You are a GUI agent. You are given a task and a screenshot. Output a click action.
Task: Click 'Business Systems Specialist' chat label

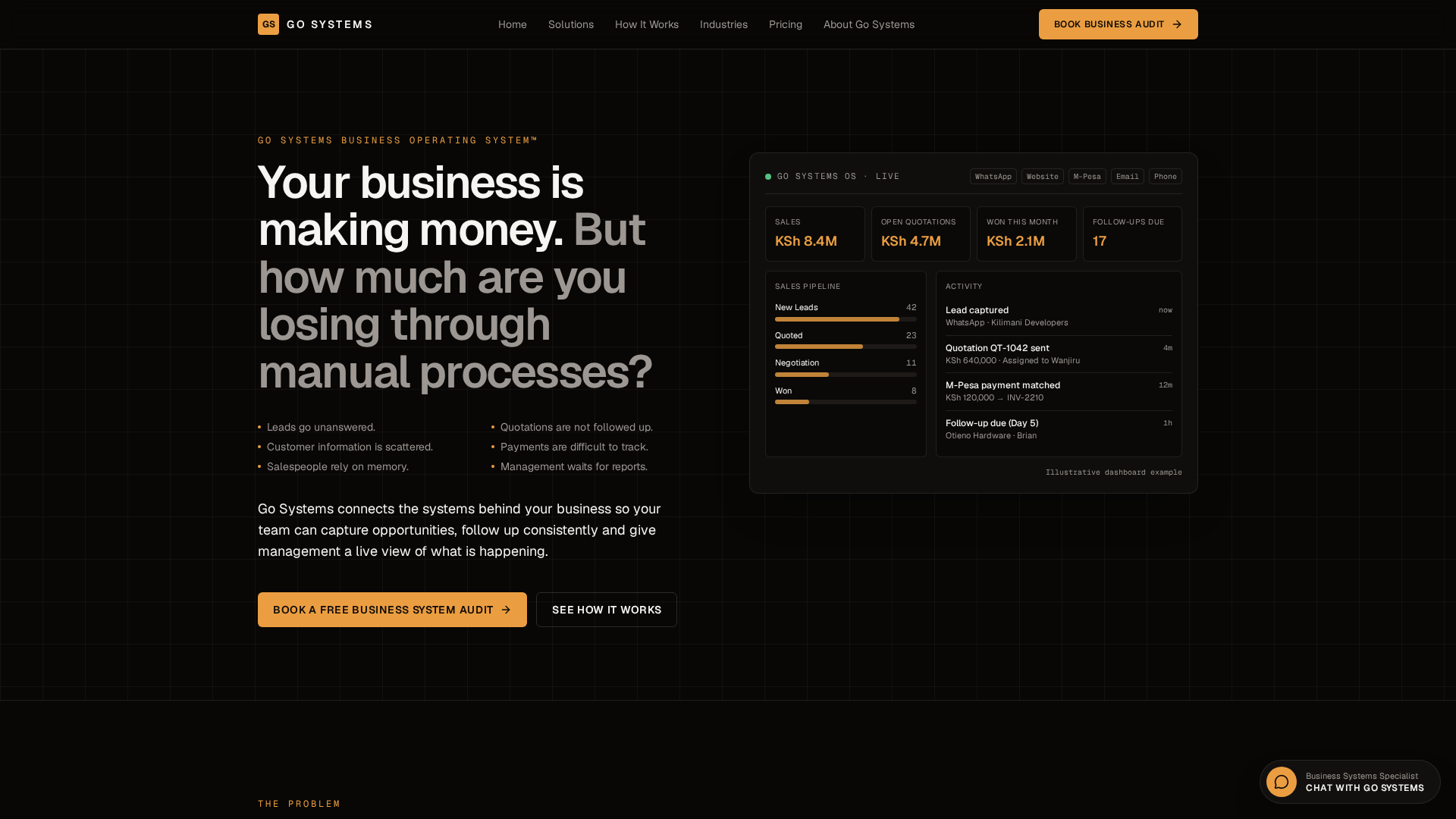1362,776
